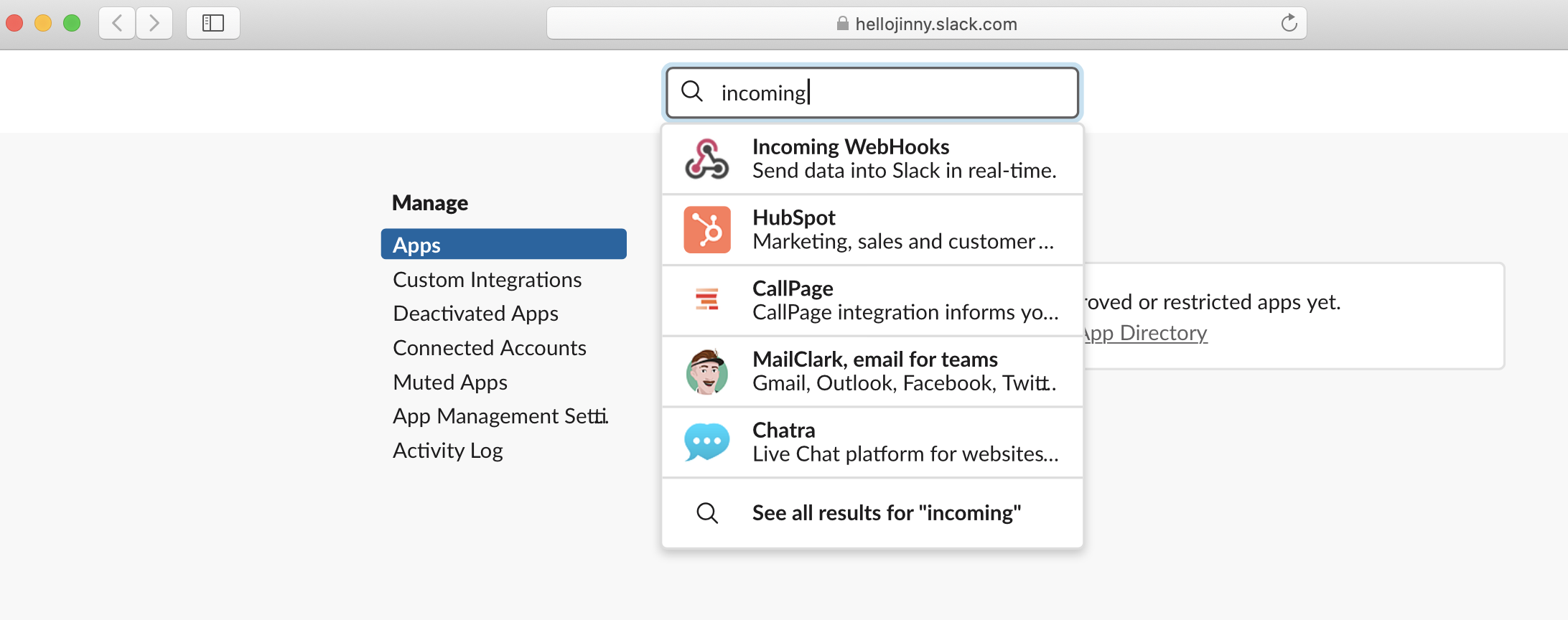Open Custom Integrations in the sidebar
The width and height of the screenshot is (1568, 620).
click(x=487, y=279)
